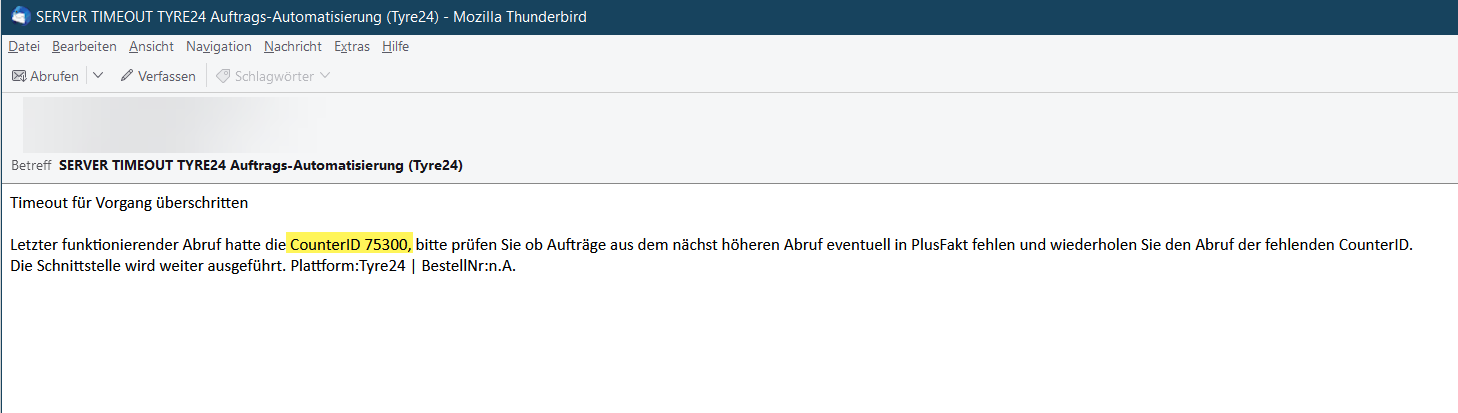Image resolution: width=1458 pixels, height=413 pixels.
Task: Open the Datei menu
Action: tap(24, 46)
